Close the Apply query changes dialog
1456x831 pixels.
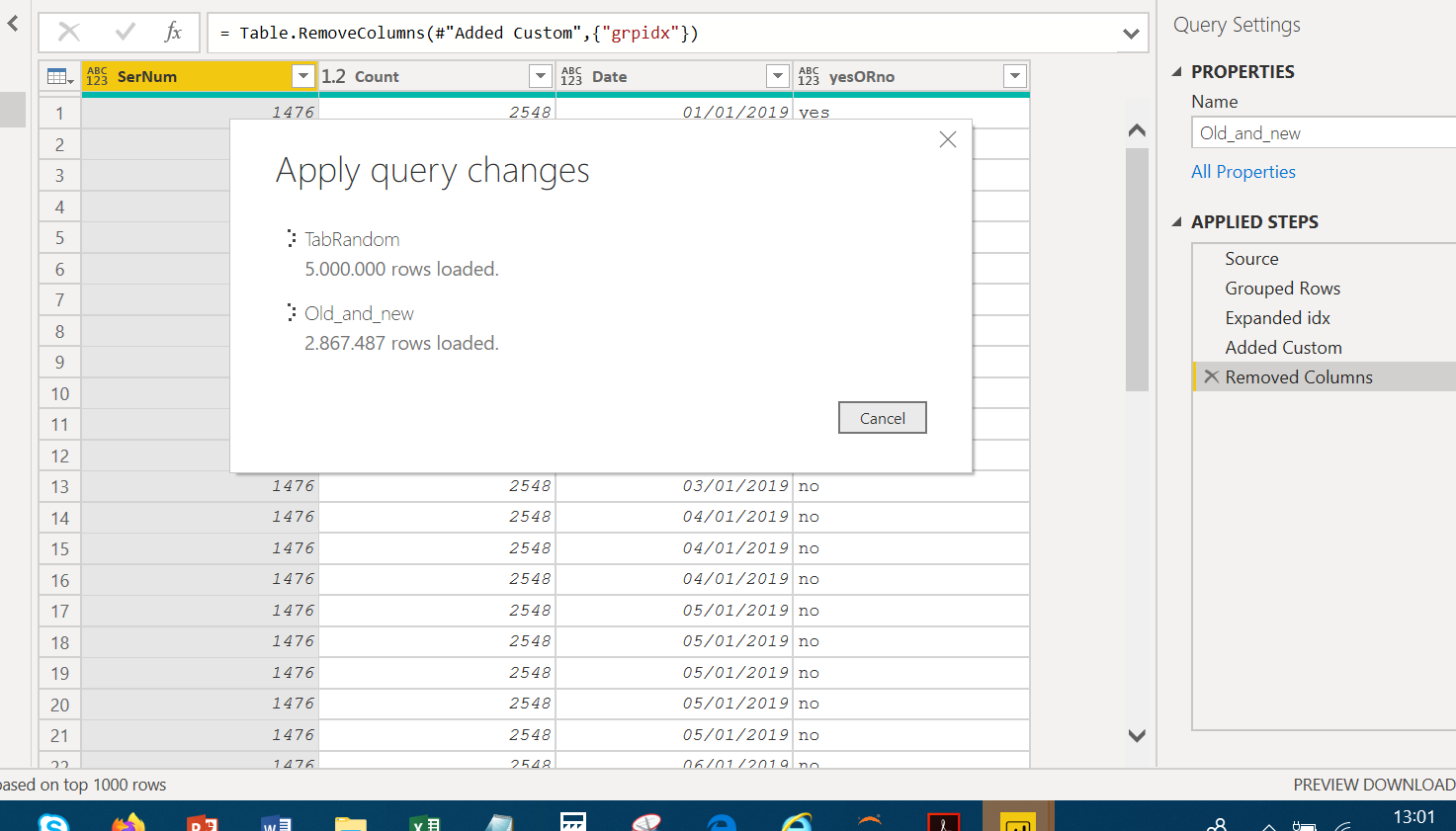click(x=948, y=139)
